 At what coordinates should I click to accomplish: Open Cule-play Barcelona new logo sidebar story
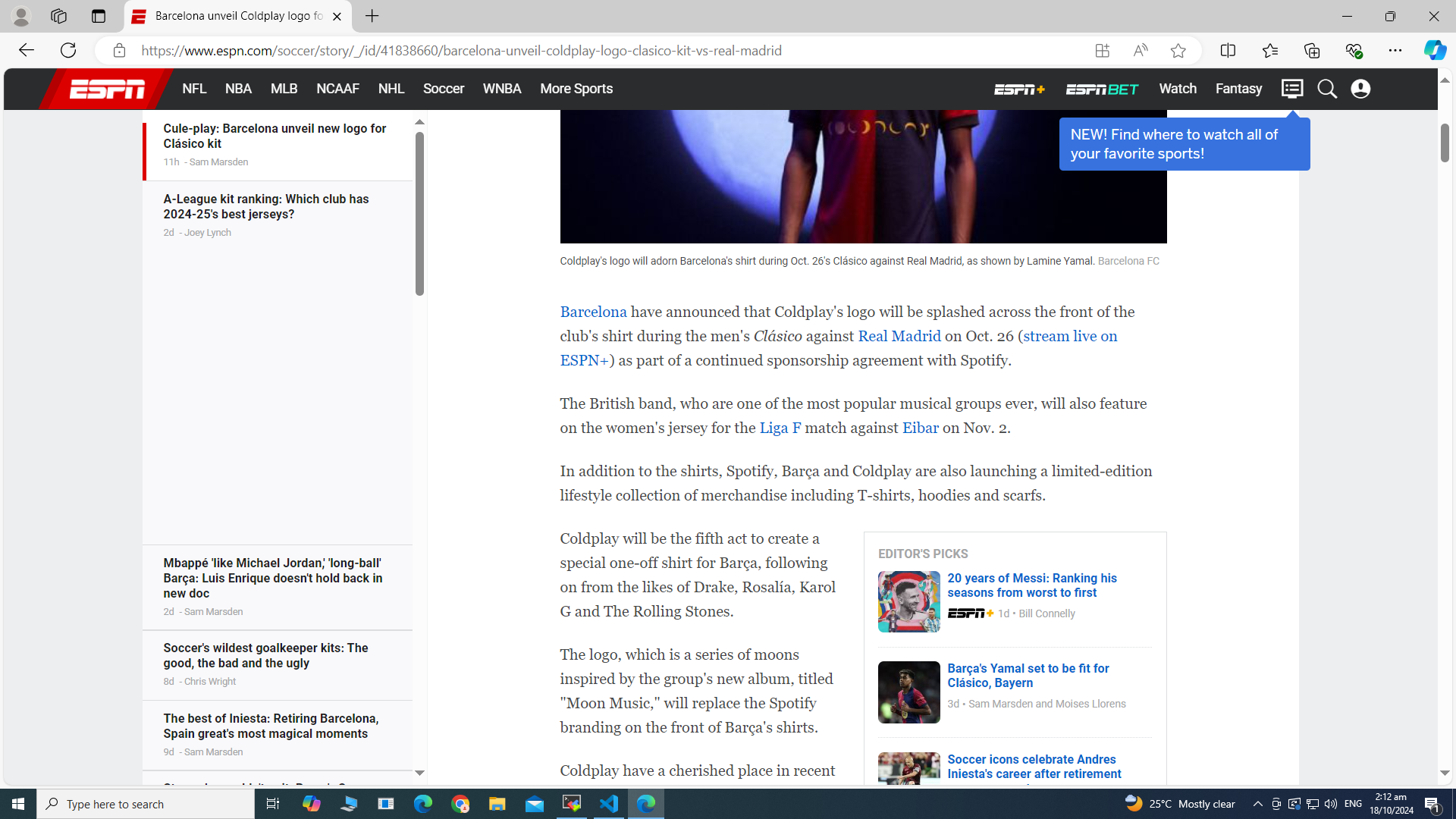[x=275, y=136]
